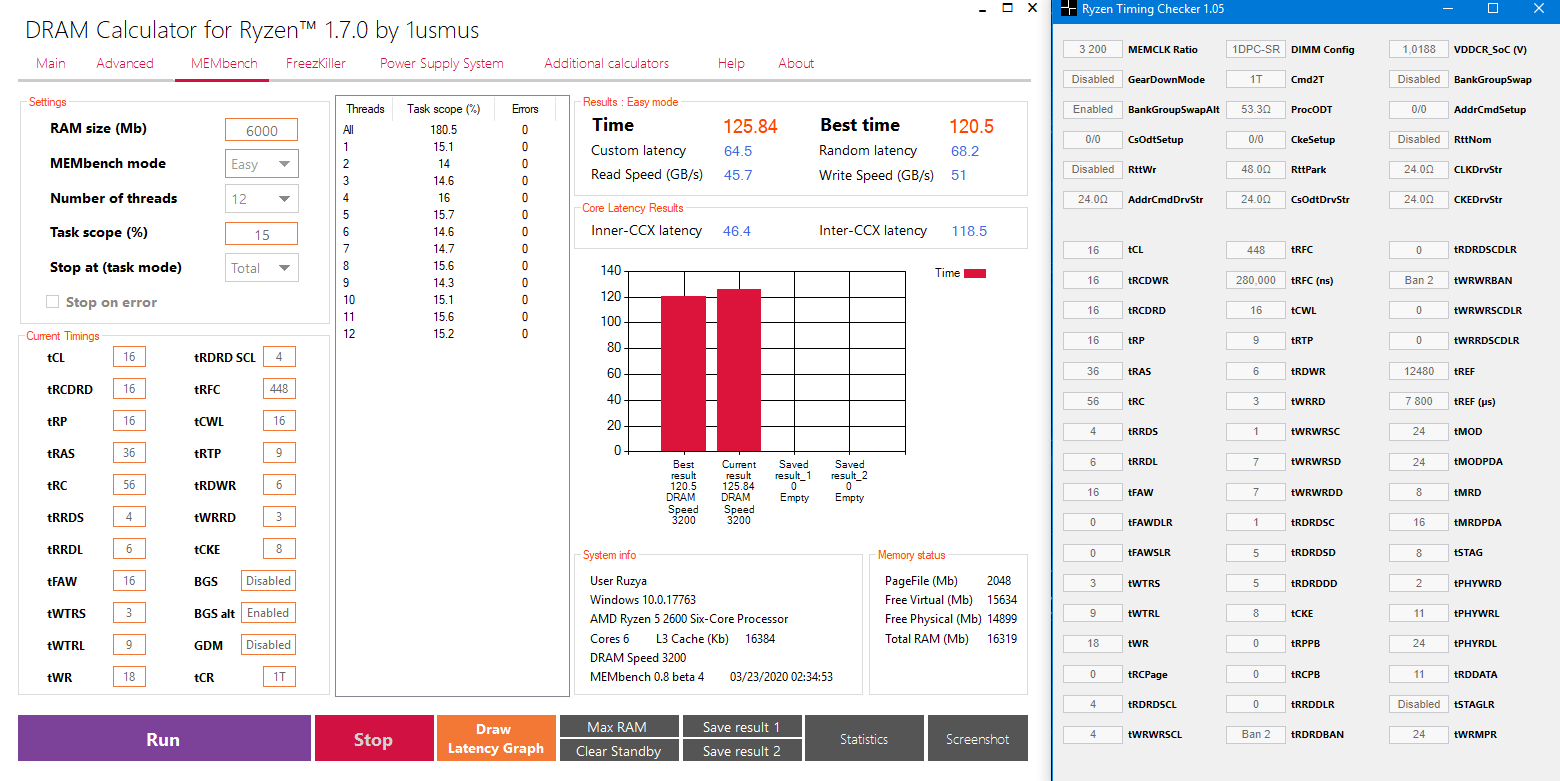
Task: Open the Advanced tab
Action: (125, 63)
